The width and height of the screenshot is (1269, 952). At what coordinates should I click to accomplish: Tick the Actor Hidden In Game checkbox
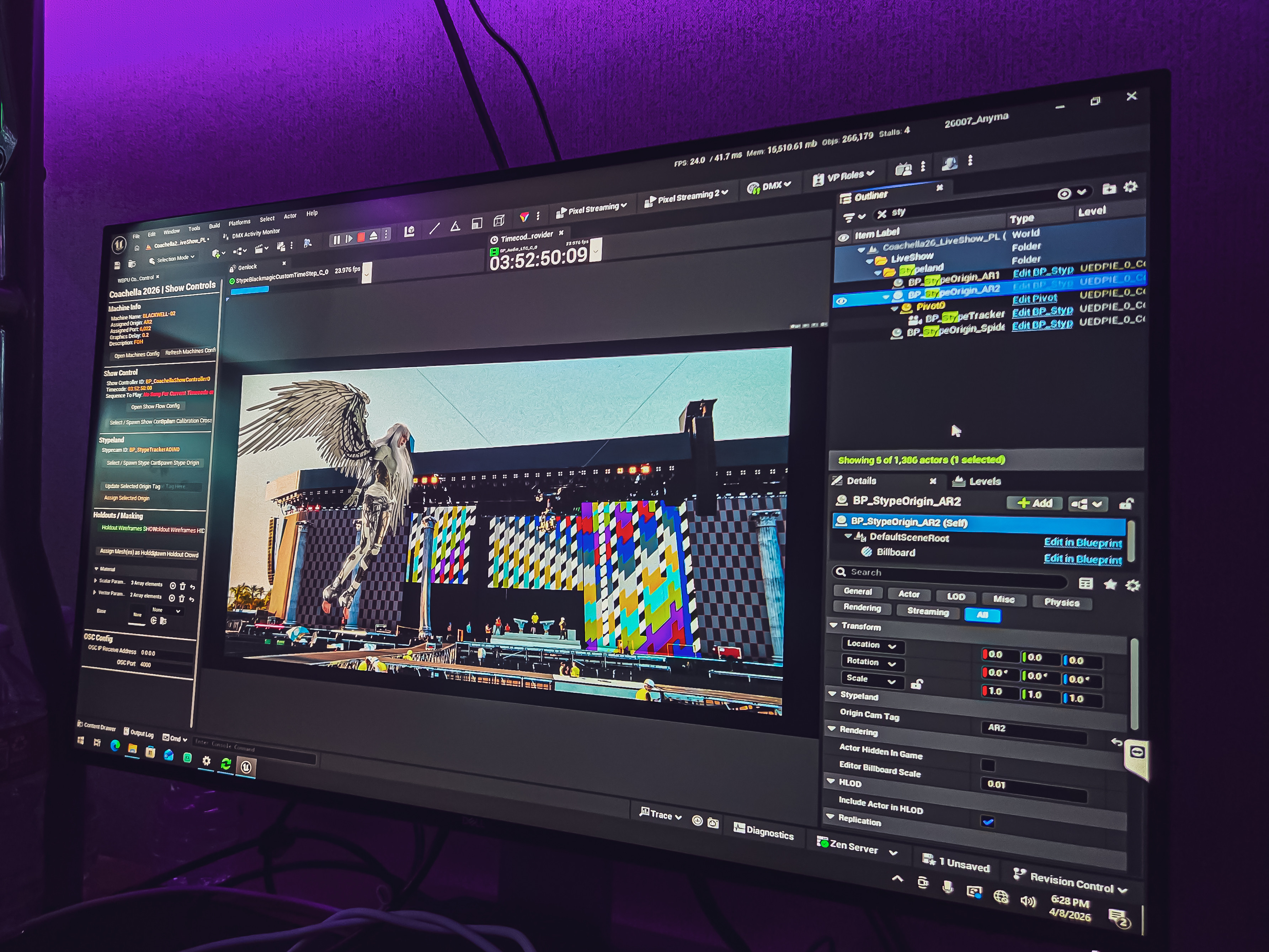tap(987, 765)
